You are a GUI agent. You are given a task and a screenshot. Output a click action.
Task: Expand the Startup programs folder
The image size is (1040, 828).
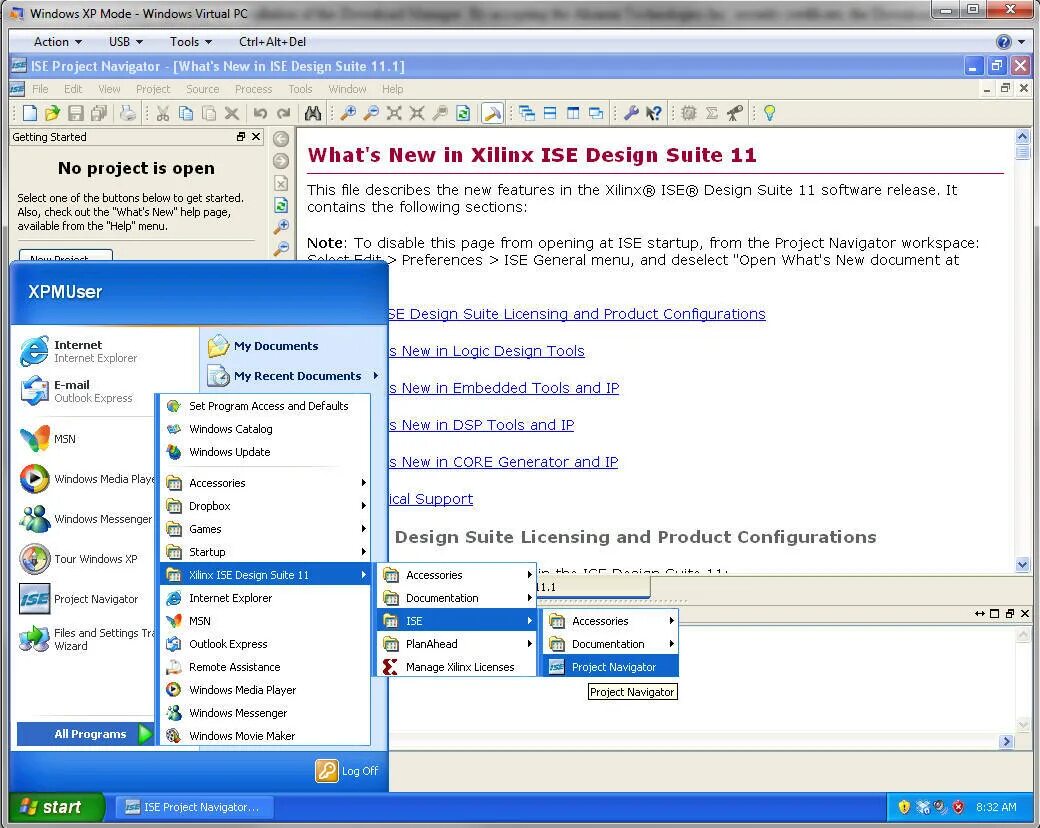[x=265, y=552]
